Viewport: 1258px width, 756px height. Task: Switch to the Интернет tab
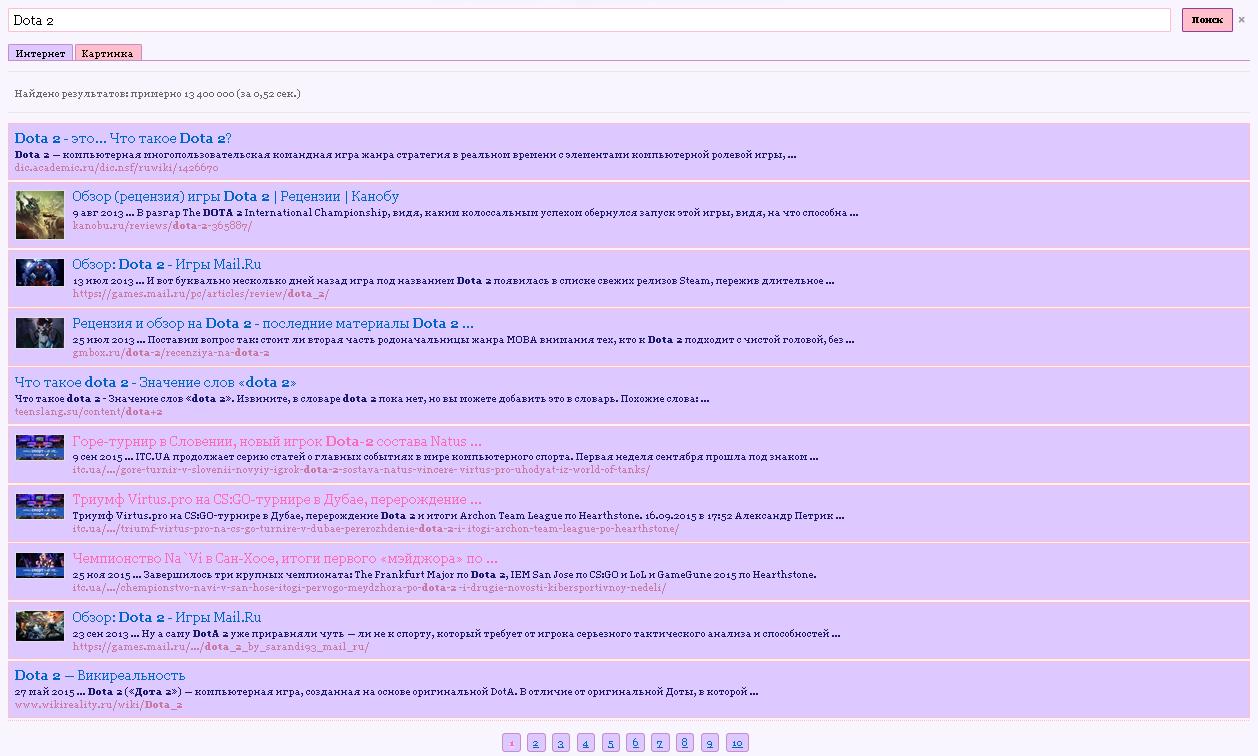click(40, 53)
